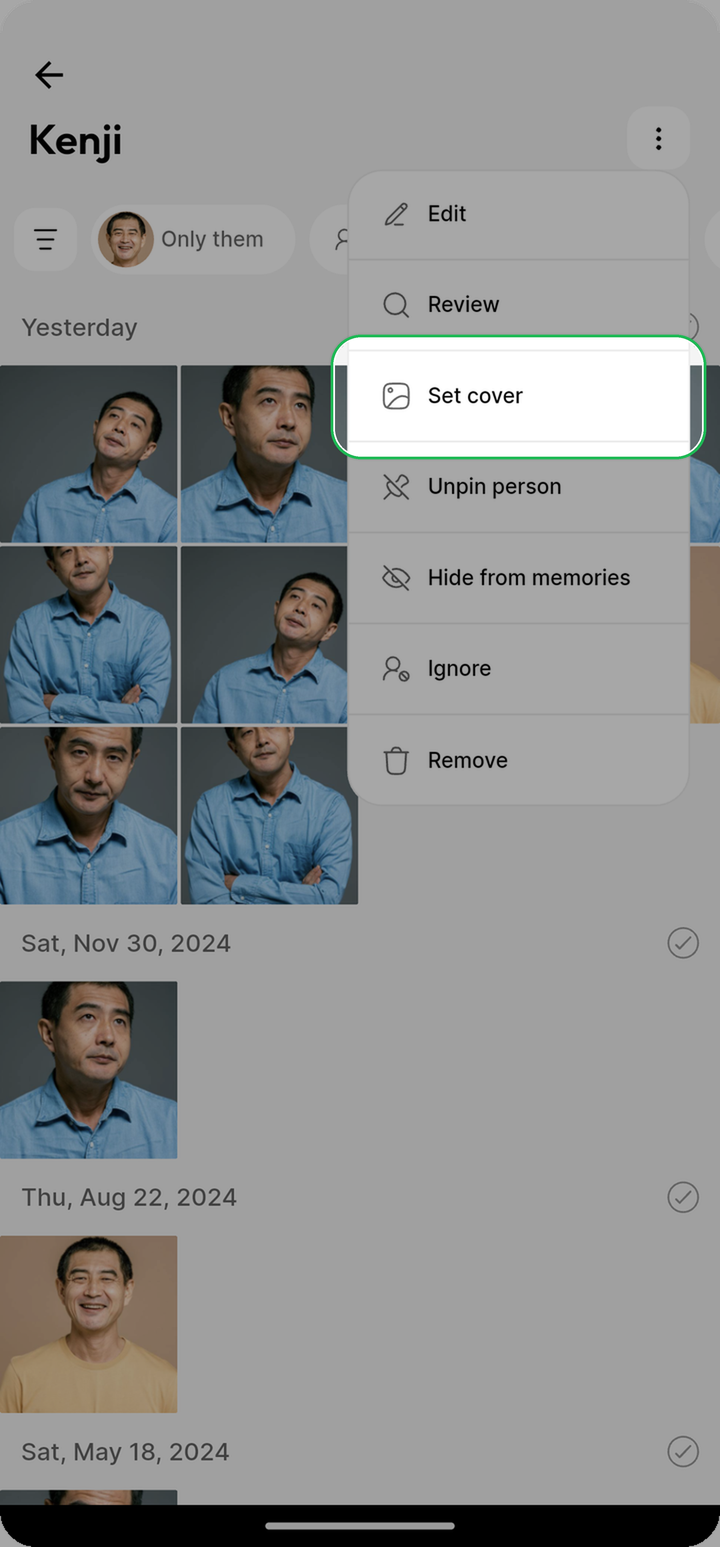The image size is (720, 1547).
Task: Click the Sat, Nov 30, 2024 header
Action: click(126, 943)
